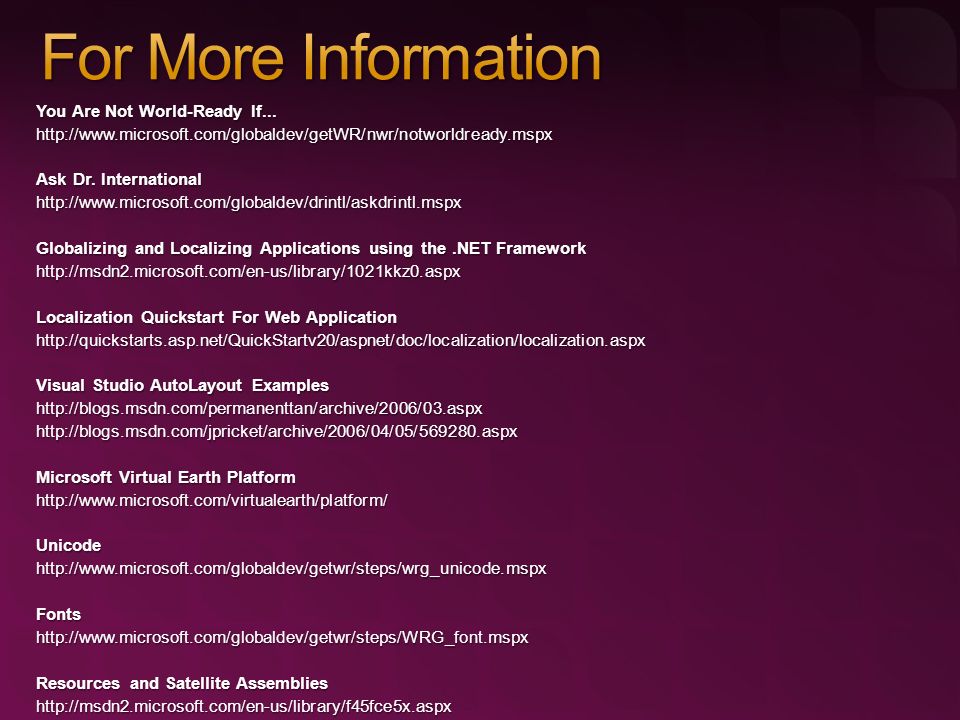This screenshot has height=720, width=960.
Task: Click the 'Microsoft Virtual Earth Platform' heading
Action: [x=166, y=478]
